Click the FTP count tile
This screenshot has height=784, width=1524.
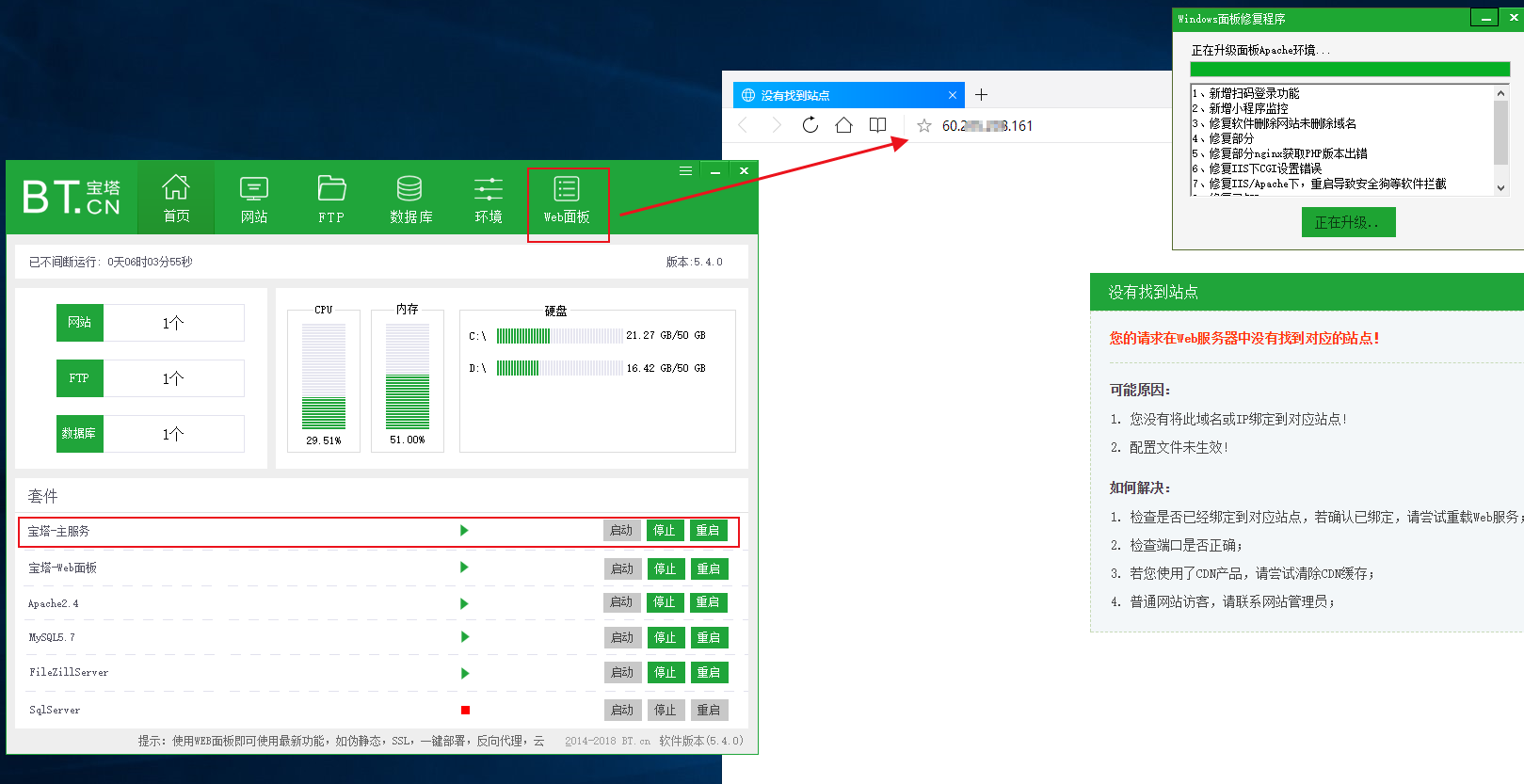(151, 378)
